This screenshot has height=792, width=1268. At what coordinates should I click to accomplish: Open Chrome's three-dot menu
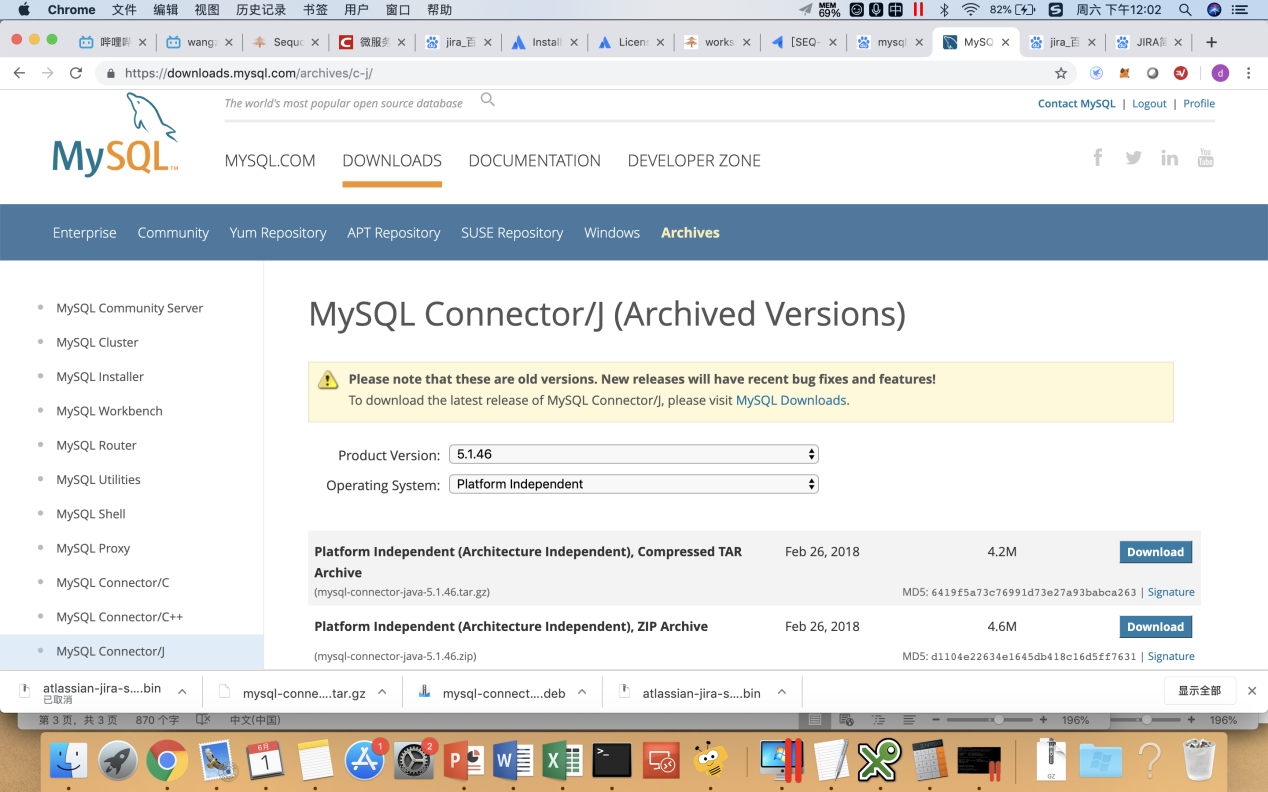pos(1249,73)
